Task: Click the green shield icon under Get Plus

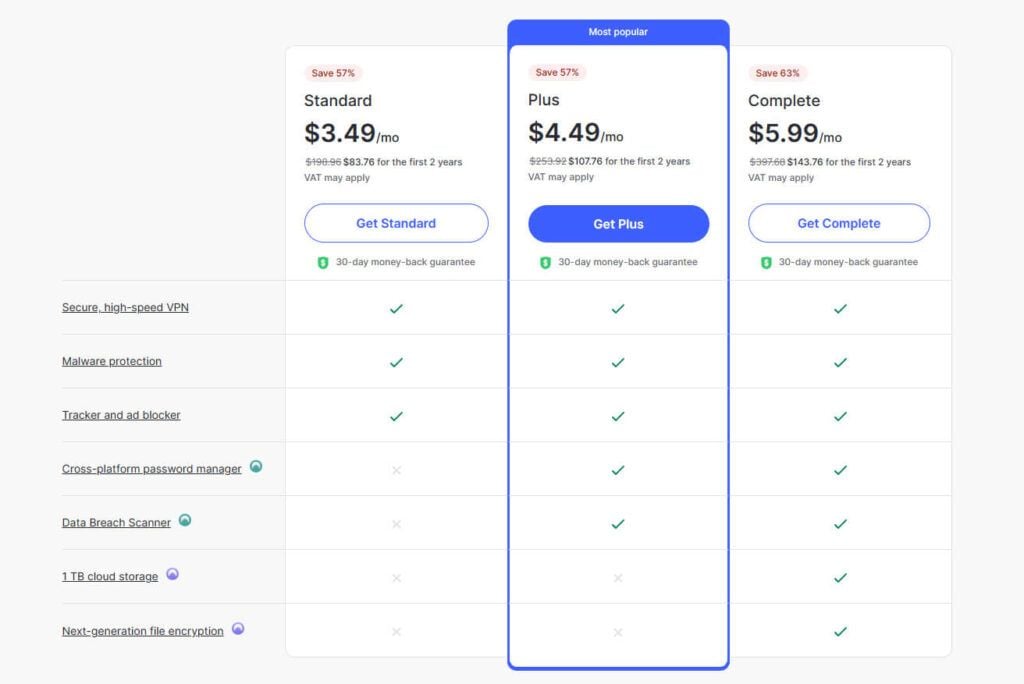Action: [x=545, y=262]
